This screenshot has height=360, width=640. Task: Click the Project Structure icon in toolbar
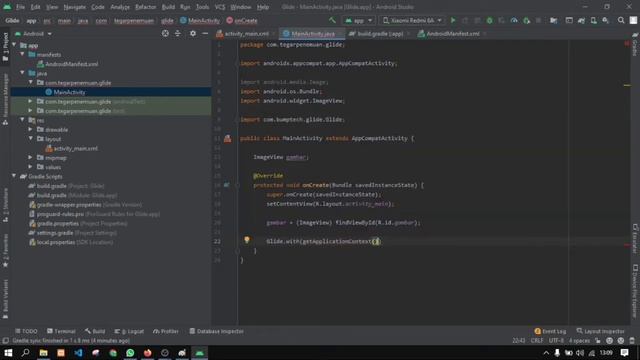tap(553, 20)
